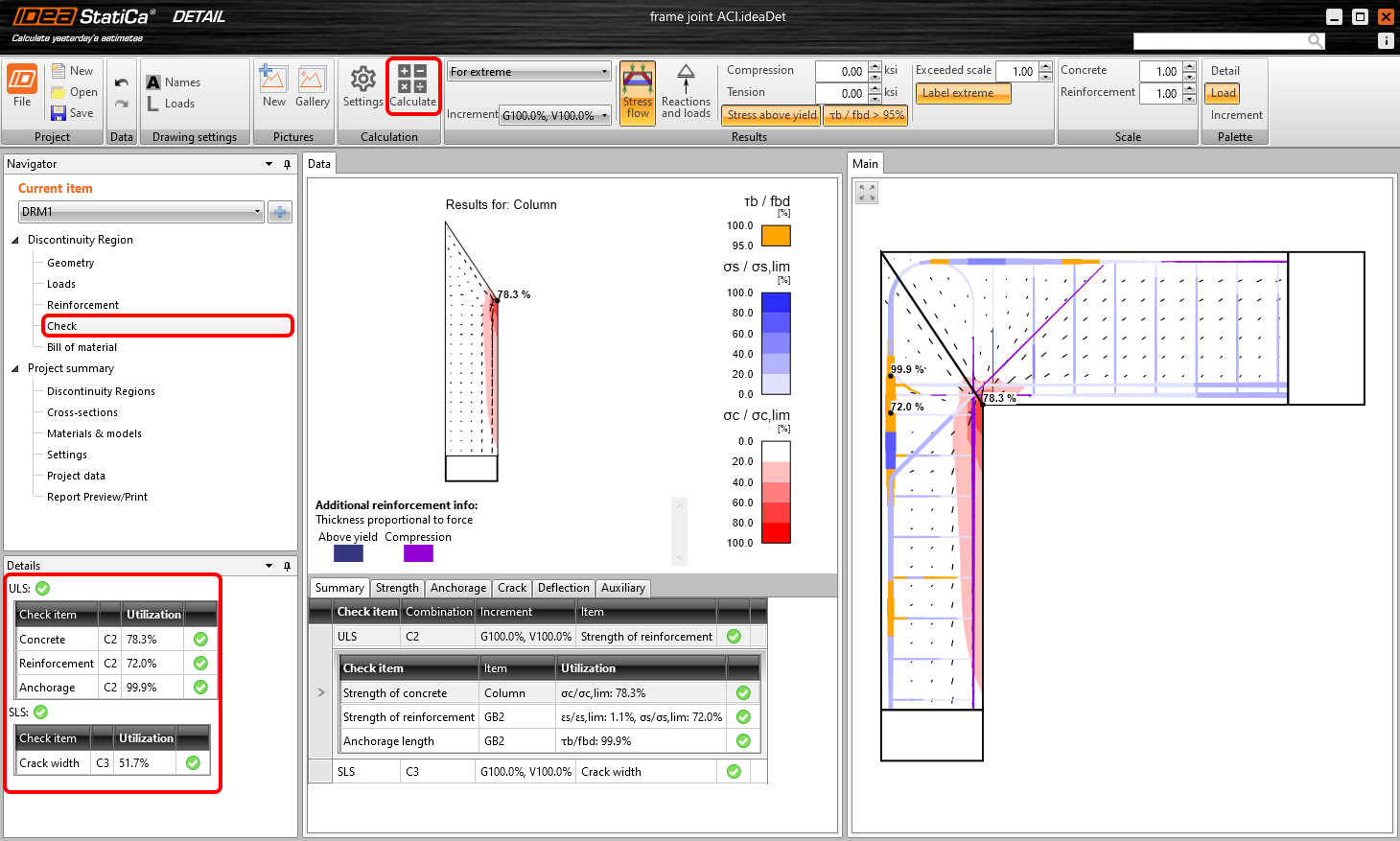Screen dimensions: 1400x841
Task: Toggle the Label extreme option
Action: pyautogui.click(x=963, y=93)
